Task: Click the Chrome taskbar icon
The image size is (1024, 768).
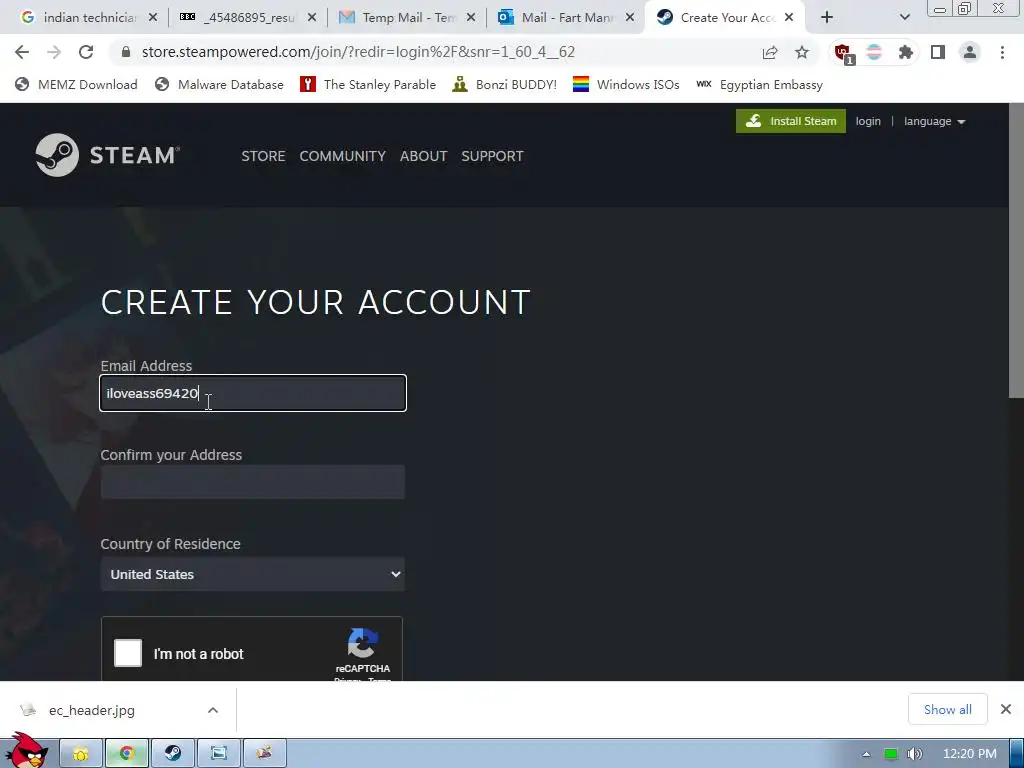Action: pyautogui.click(x=127, y=754)
